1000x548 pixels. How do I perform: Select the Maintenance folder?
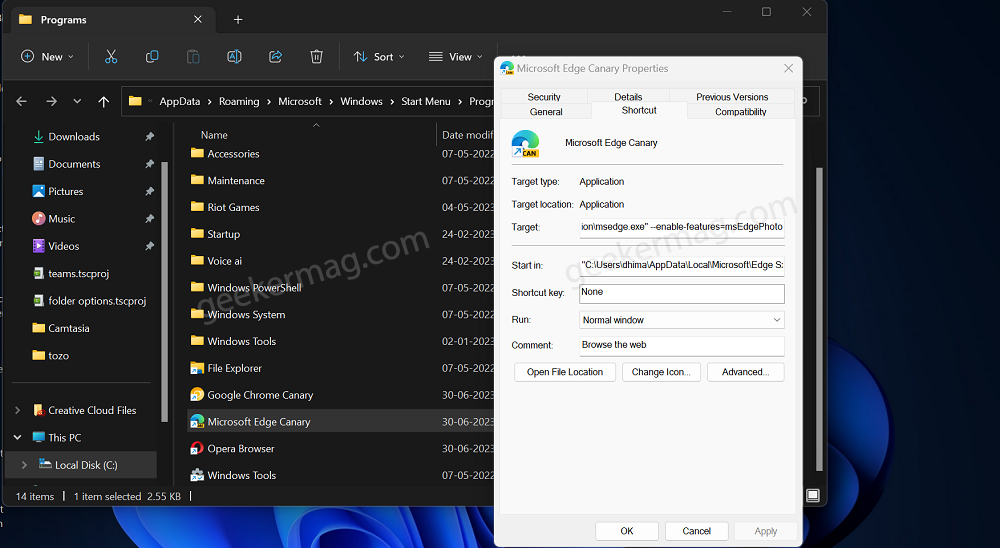pos(236,181)
